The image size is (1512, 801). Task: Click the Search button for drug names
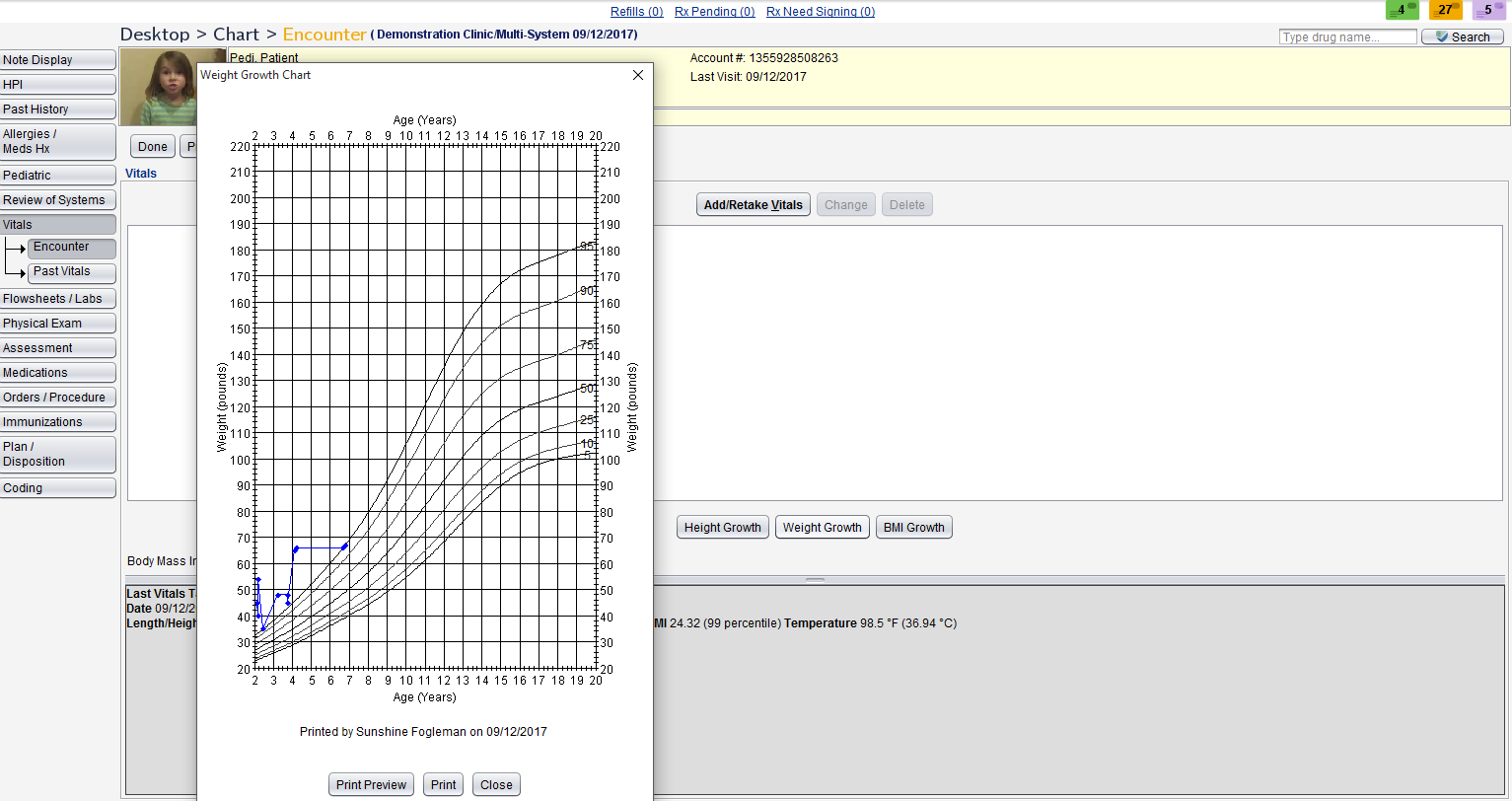point(1463,36)
